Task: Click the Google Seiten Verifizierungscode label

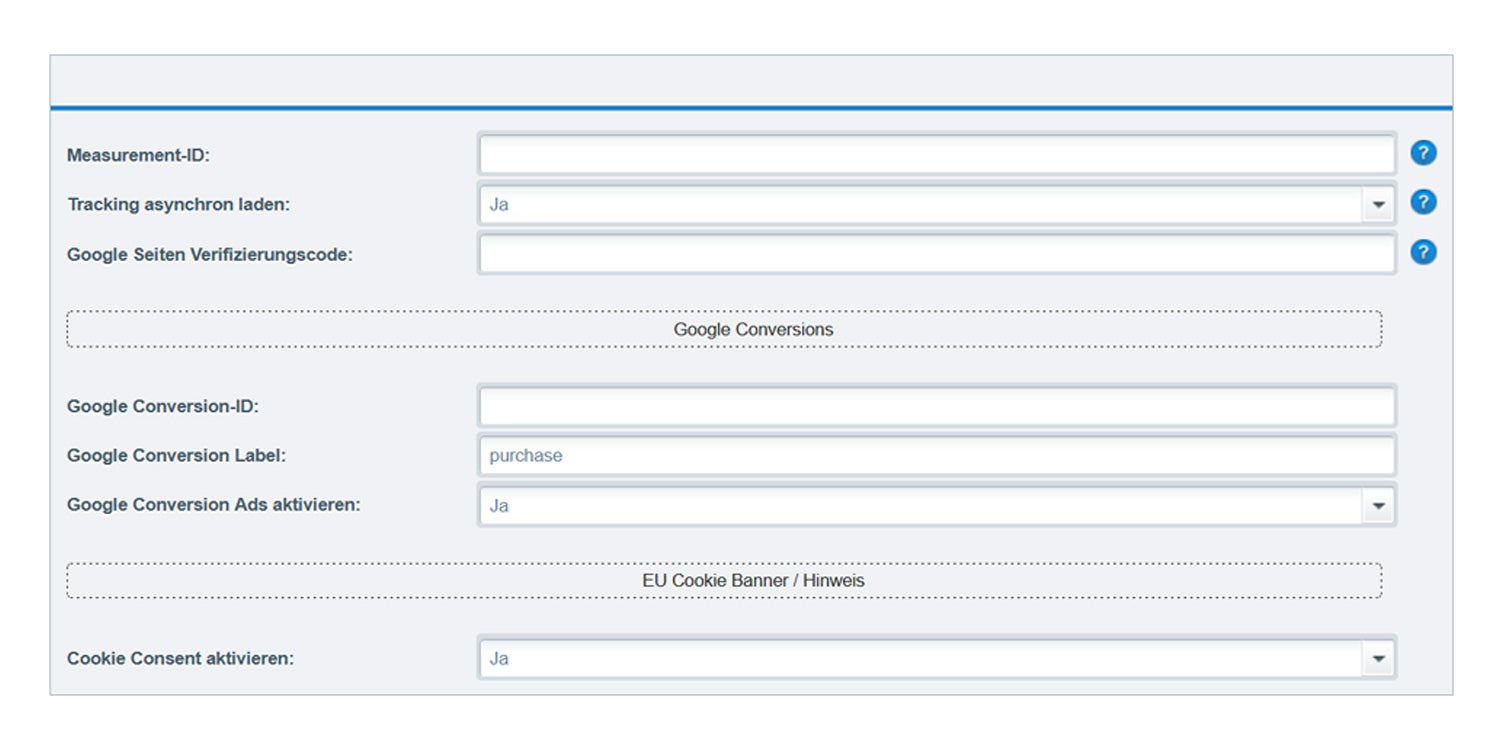Action: [x=210, y=254]
